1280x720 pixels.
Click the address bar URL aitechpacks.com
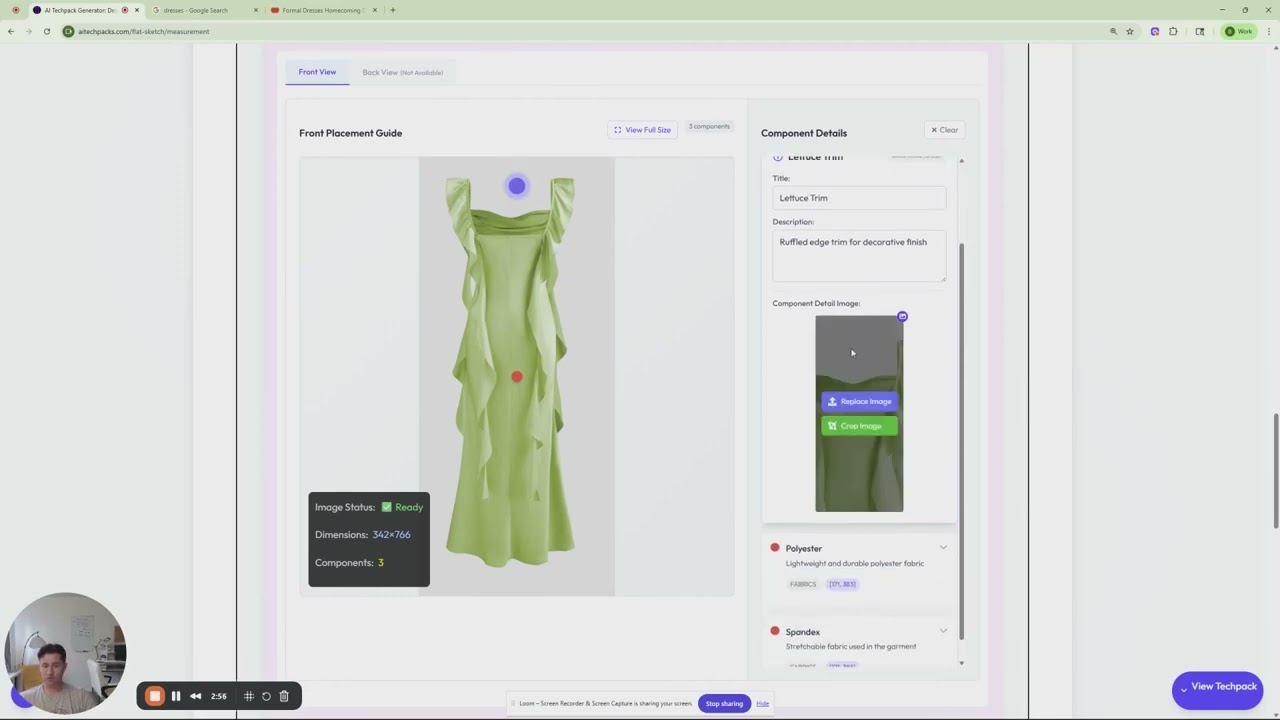pyautogui.click(x=144, y=31)
